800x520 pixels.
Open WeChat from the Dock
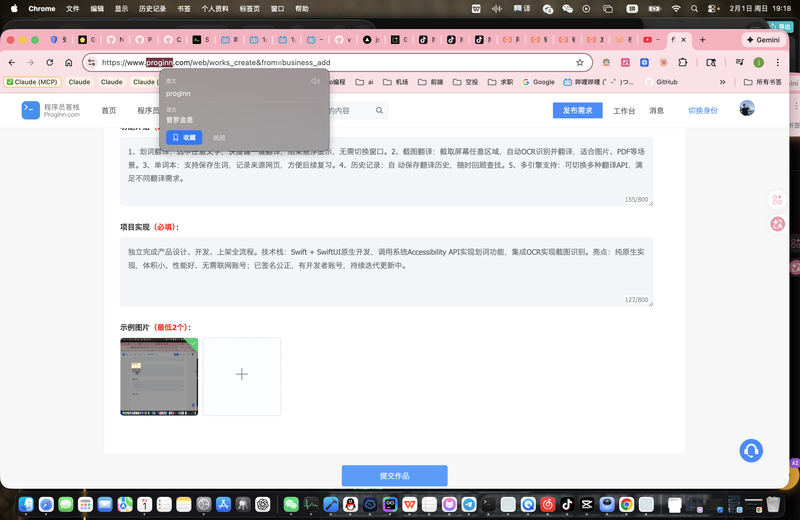pyautogui.click(x=291, y=505)
